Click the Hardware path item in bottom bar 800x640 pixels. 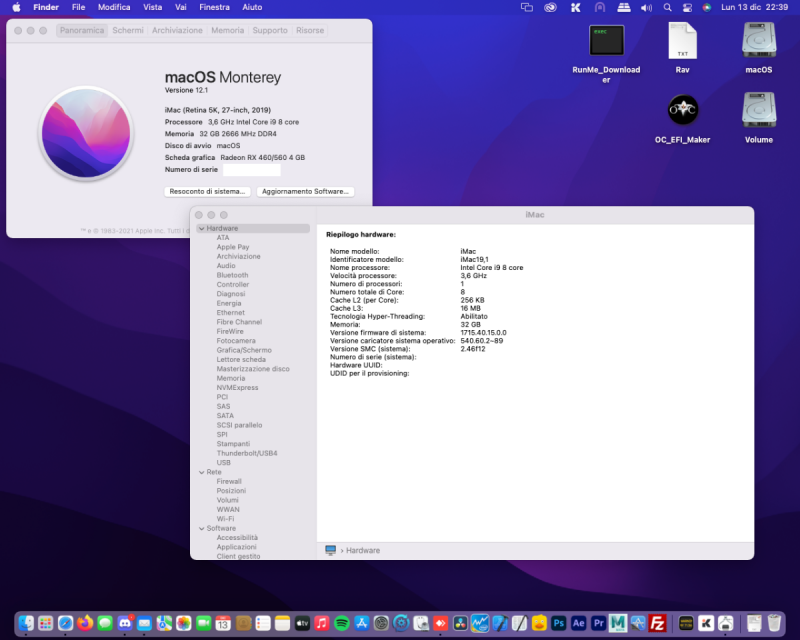pos(363,551)
